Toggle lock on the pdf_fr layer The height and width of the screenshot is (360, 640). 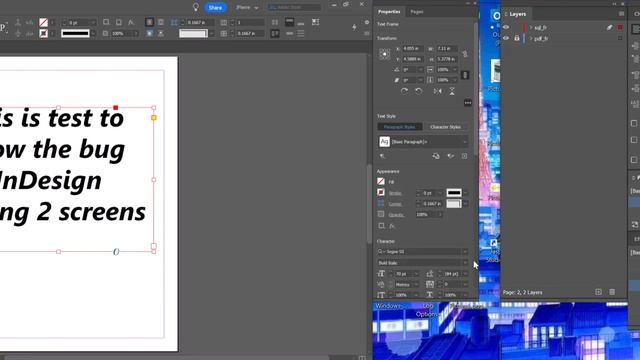coord(517,38)
